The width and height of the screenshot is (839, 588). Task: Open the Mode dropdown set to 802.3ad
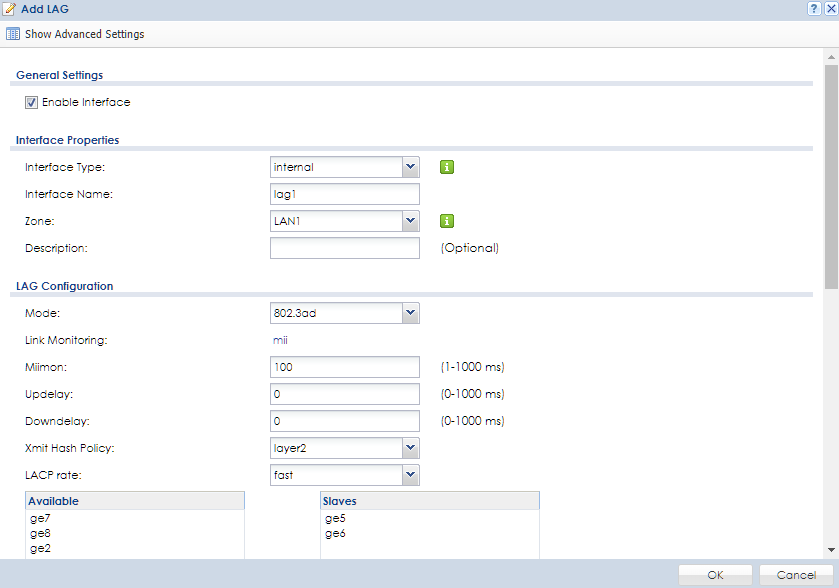coord(410,314)
